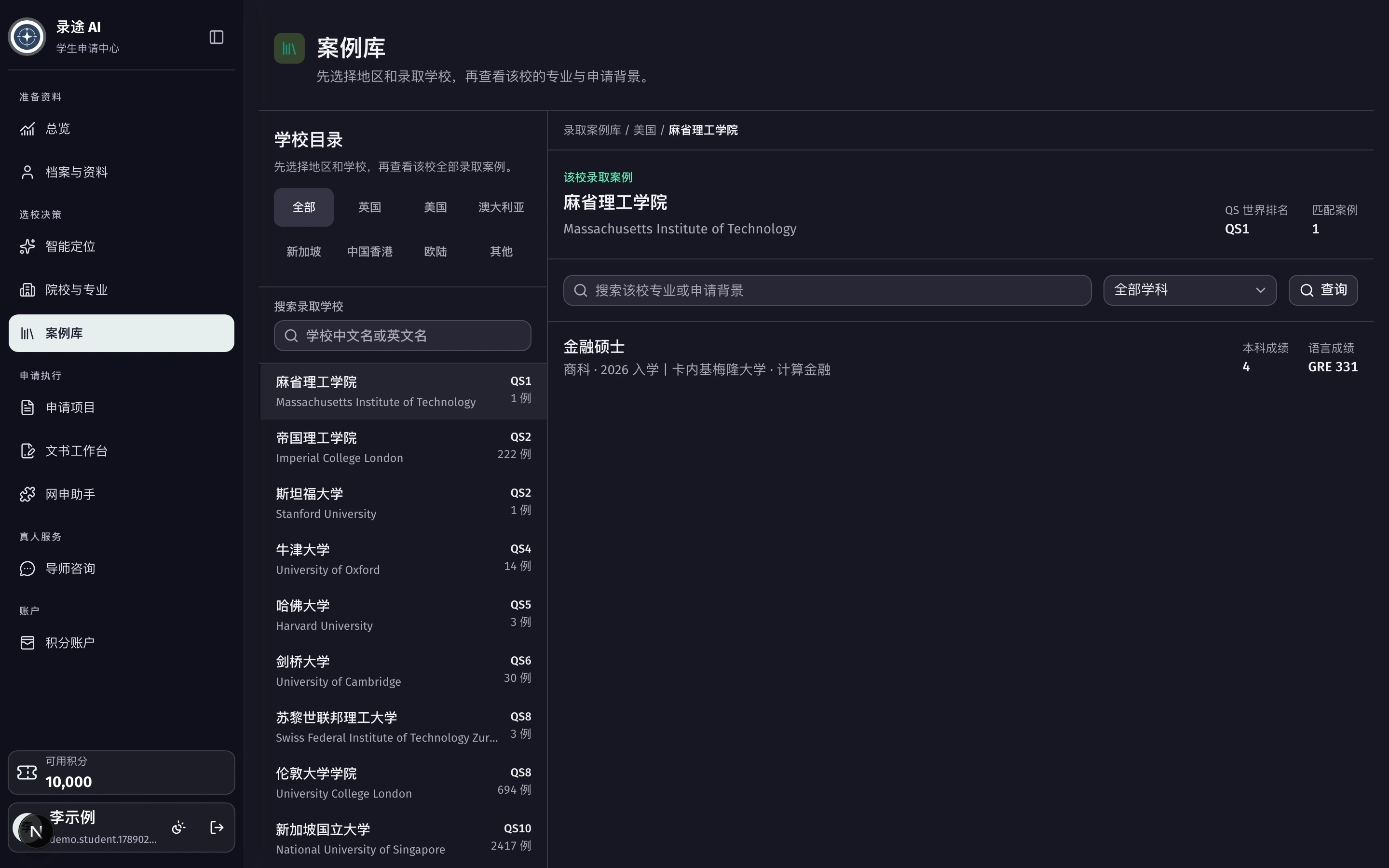Click the 10,000 可用积分 balance
This screenshot has width=1389, height=868.
[x=68, y=782]
